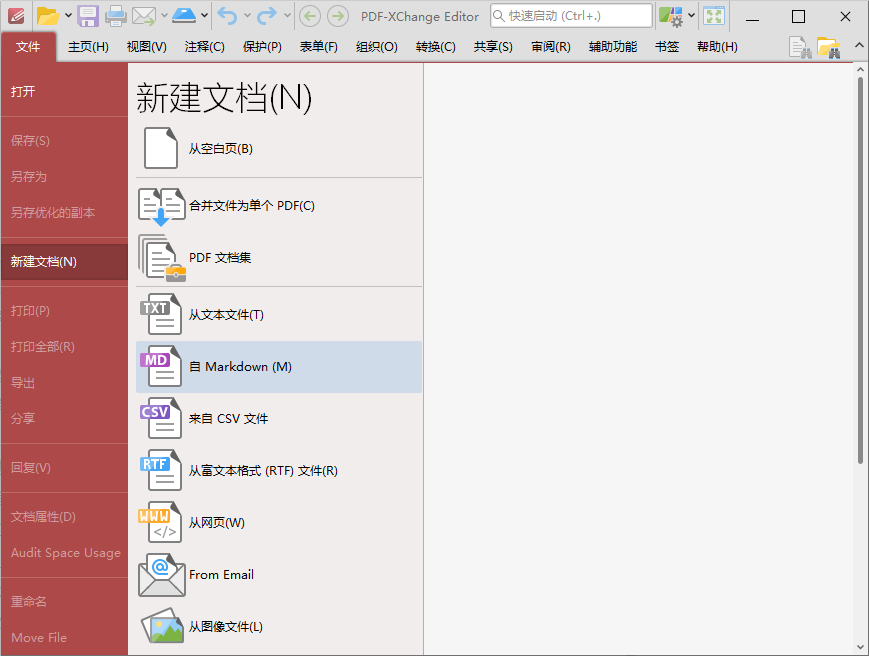The height and width of the screenshot is (656, 869).
Task: Select the Undo arrow icon
Action: [x=228, y=16]
